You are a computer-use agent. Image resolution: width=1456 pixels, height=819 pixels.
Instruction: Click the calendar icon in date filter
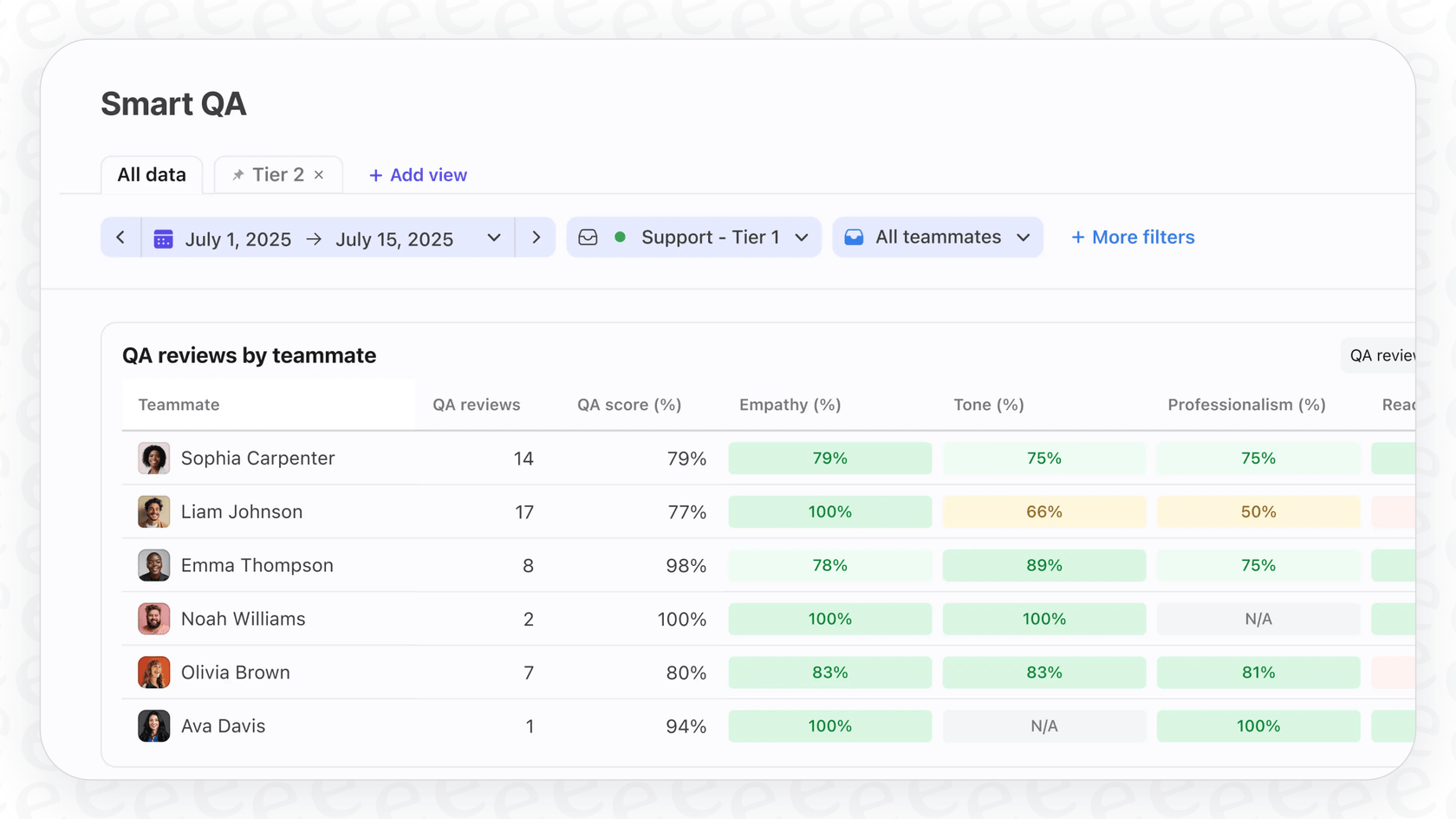[163, 239]
